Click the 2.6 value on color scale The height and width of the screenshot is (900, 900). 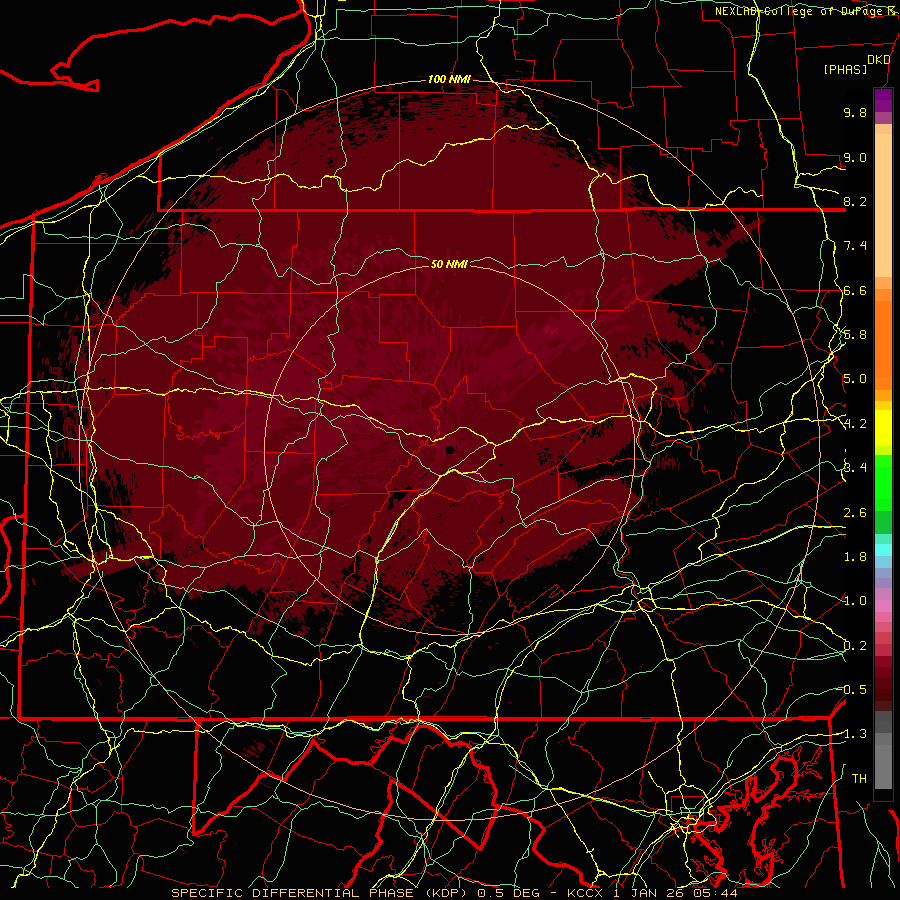pyautogui.click(x=855, y=513)
